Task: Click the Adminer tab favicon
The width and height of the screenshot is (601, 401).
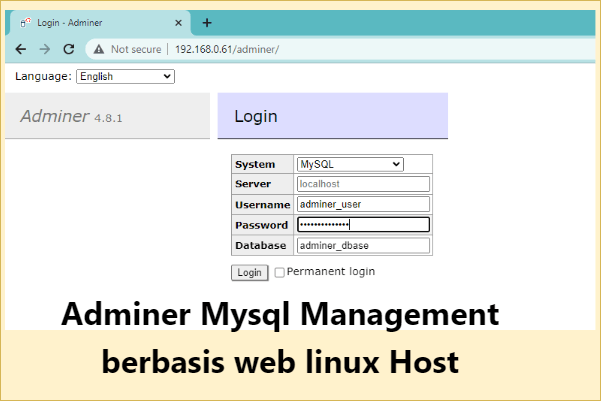Action: pos(25,23)
